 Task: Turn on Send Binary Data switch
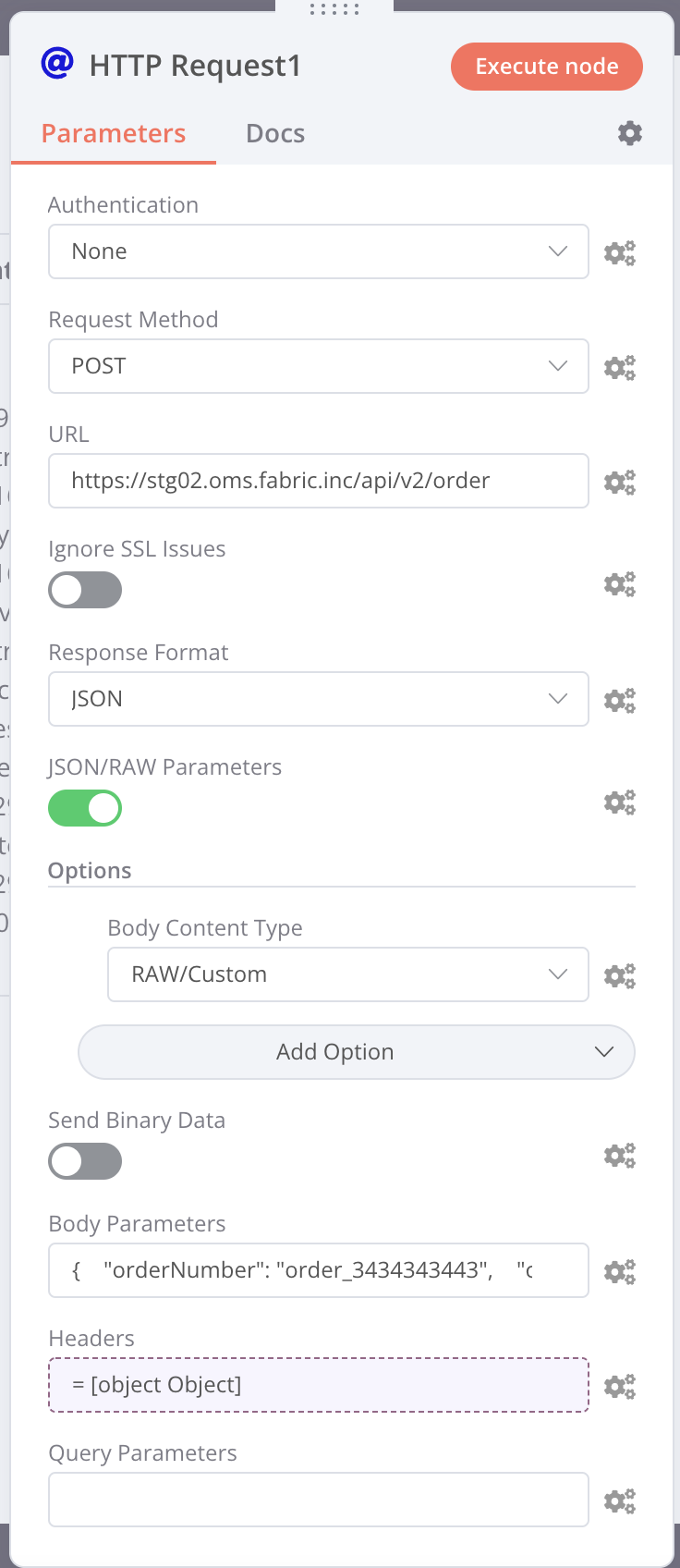point(85,1161)
